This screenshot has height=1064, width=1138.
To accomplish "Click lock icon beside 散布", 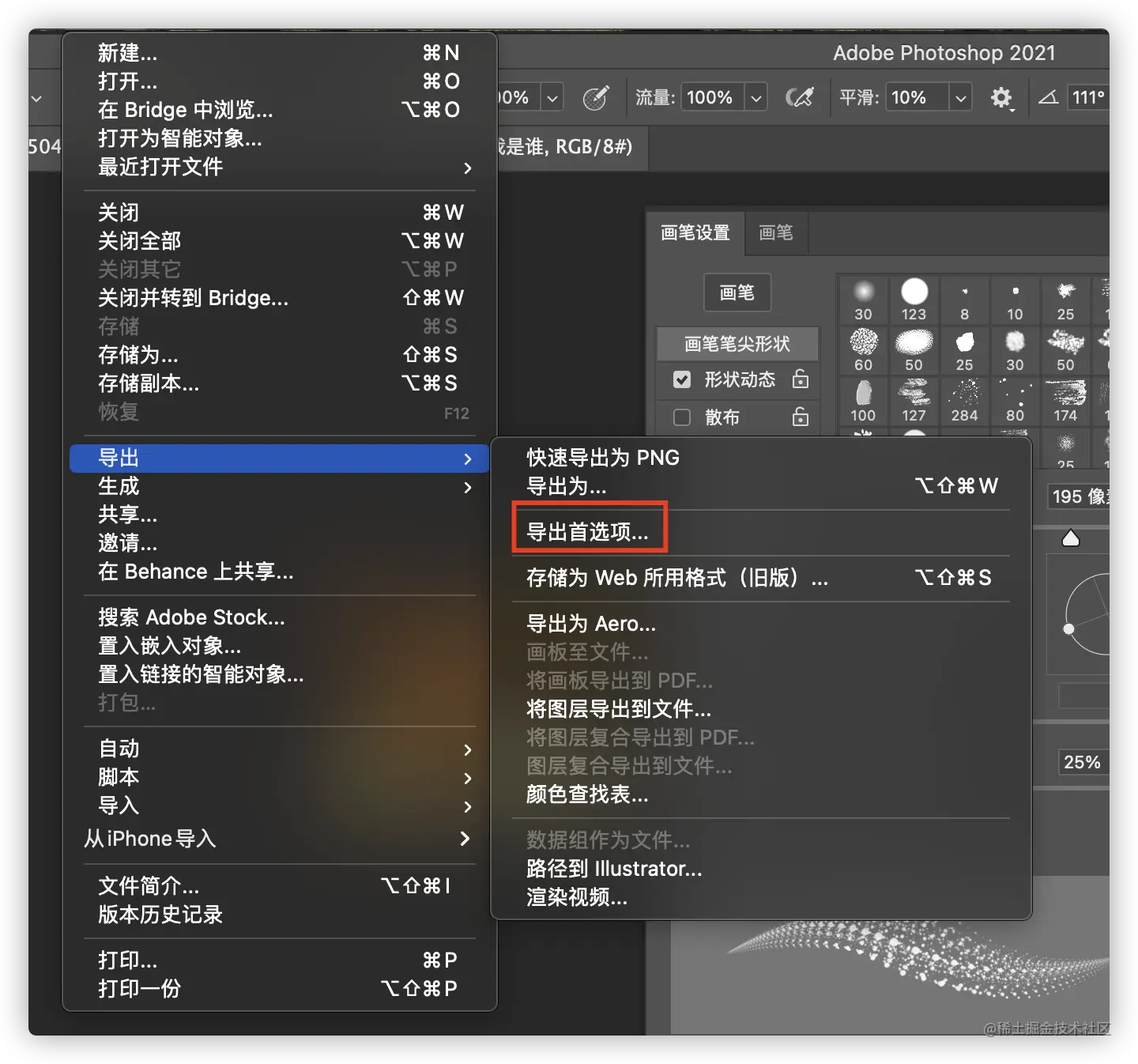I will point(801,416).
